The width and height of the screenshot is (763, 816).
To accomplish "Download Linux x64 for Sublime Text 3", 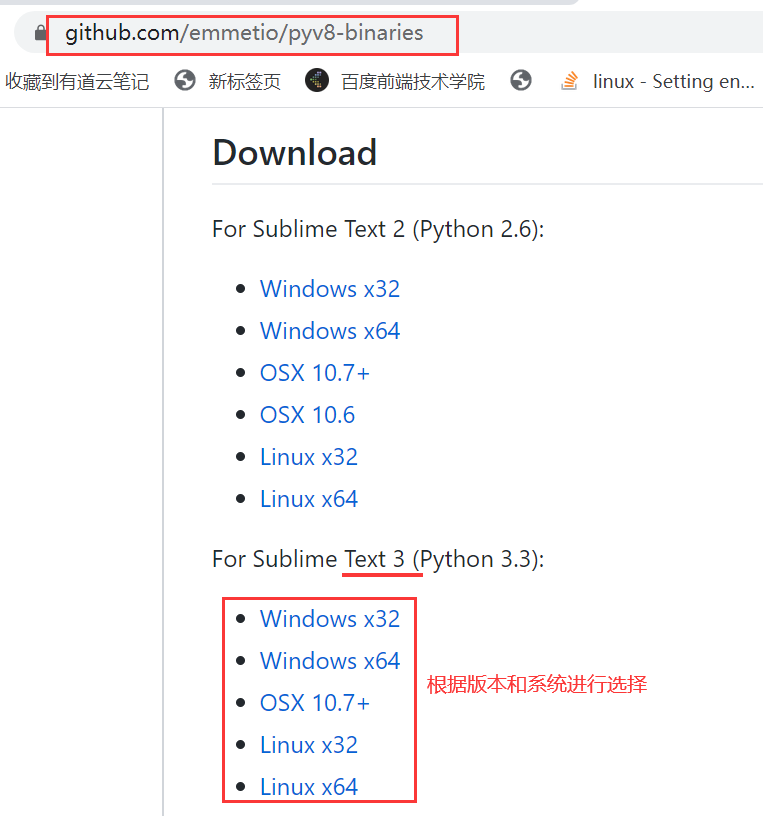I will (309, 787).
